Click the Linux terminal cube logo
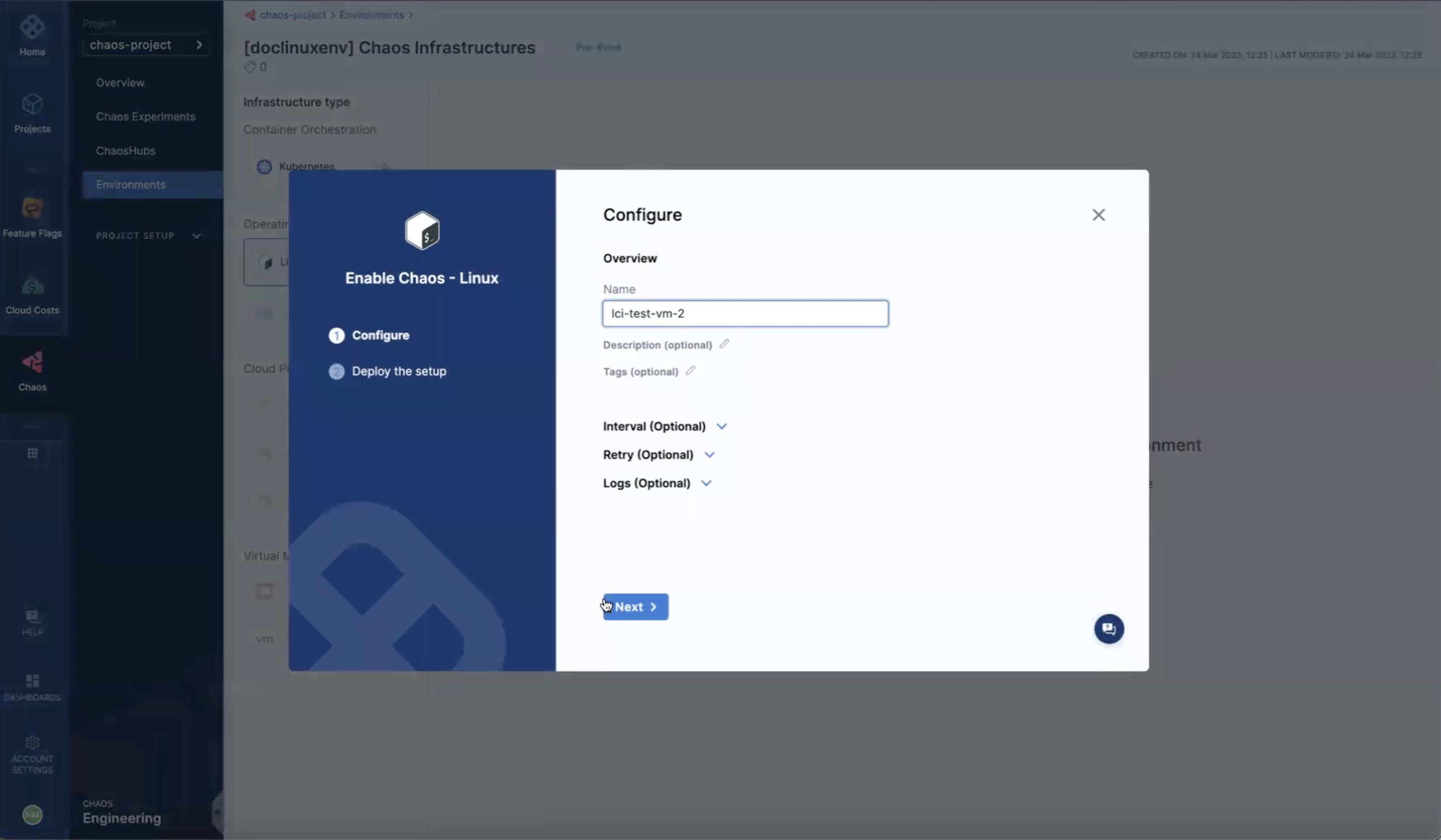The width and height of the screenshot is (1441, 840). coord(422,231)
